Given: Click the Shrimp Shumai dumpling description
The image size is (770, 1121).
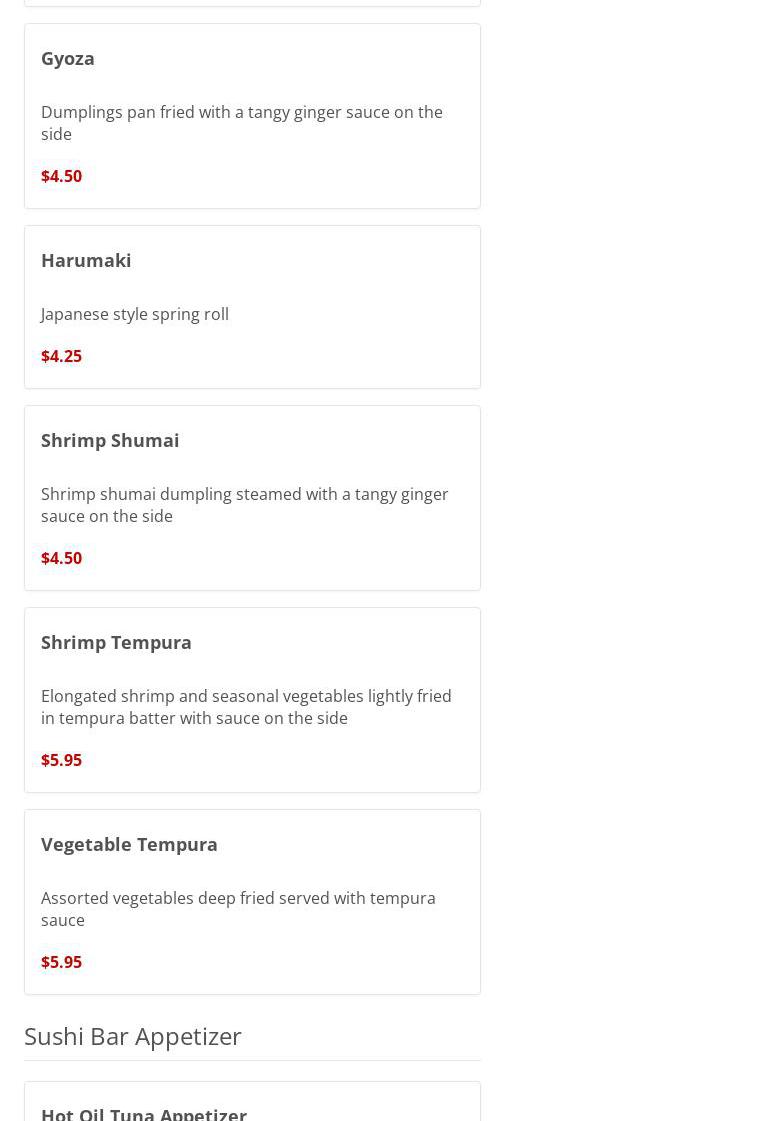Looking at the screenshot, I should click(245, 505).
